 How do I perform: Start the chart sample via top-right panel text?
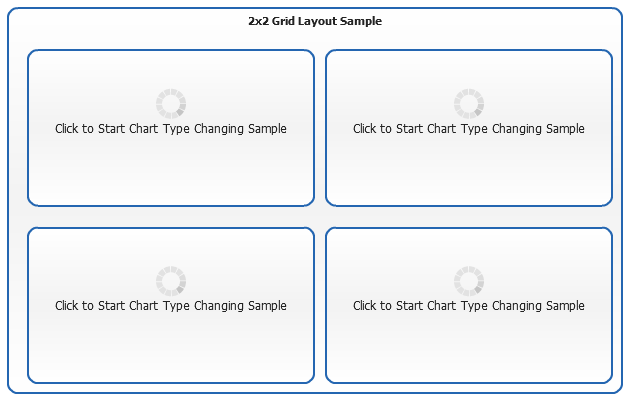point(469,129)
